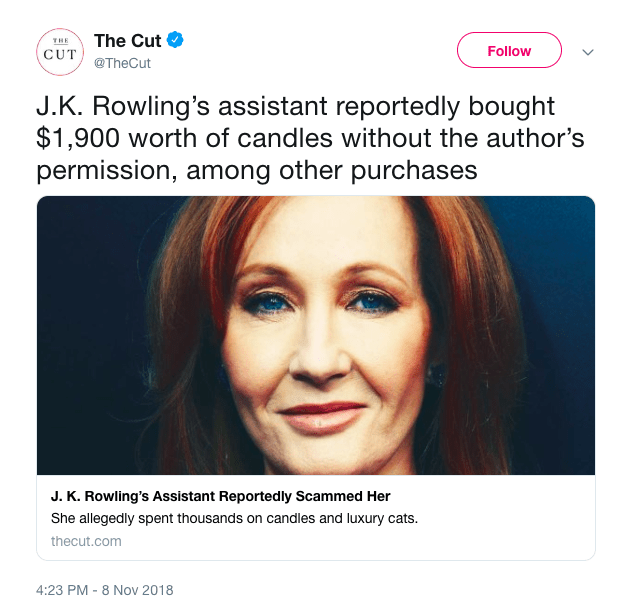629x601 pixels.
Task: Expand the tweet options chevron menu
Action: click(x=588, y=52)
